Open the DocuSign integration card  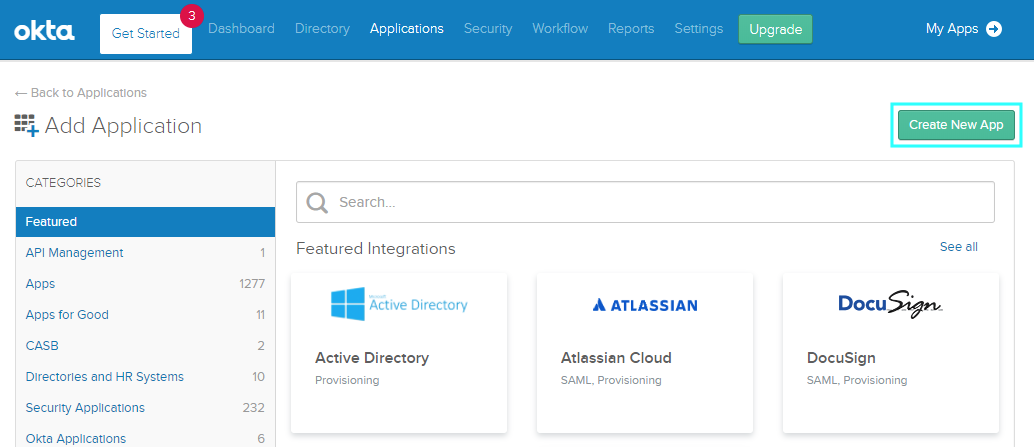(891, 353)
